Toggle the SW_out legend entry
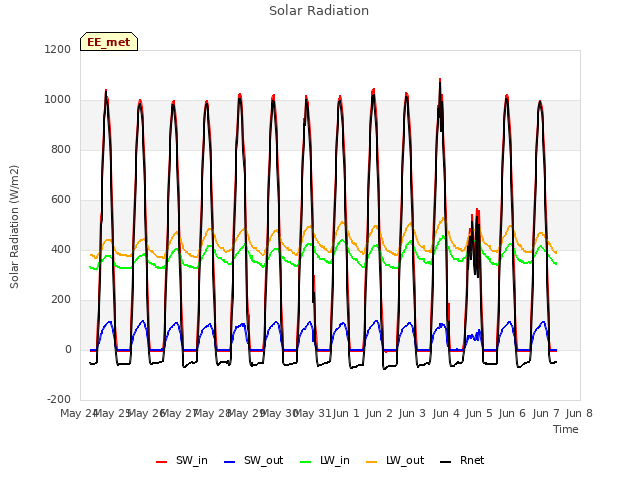 pyautogui.click(x=253, y=460)
